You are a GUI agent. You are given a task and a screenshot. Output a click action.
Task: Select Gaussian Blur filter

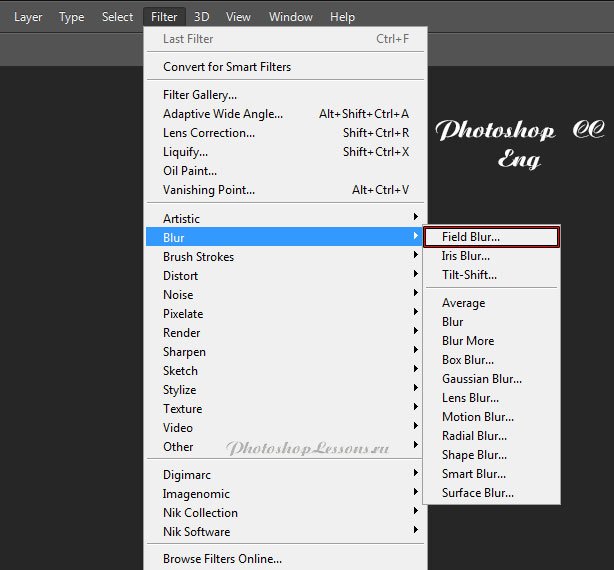[x=481, y=379]
